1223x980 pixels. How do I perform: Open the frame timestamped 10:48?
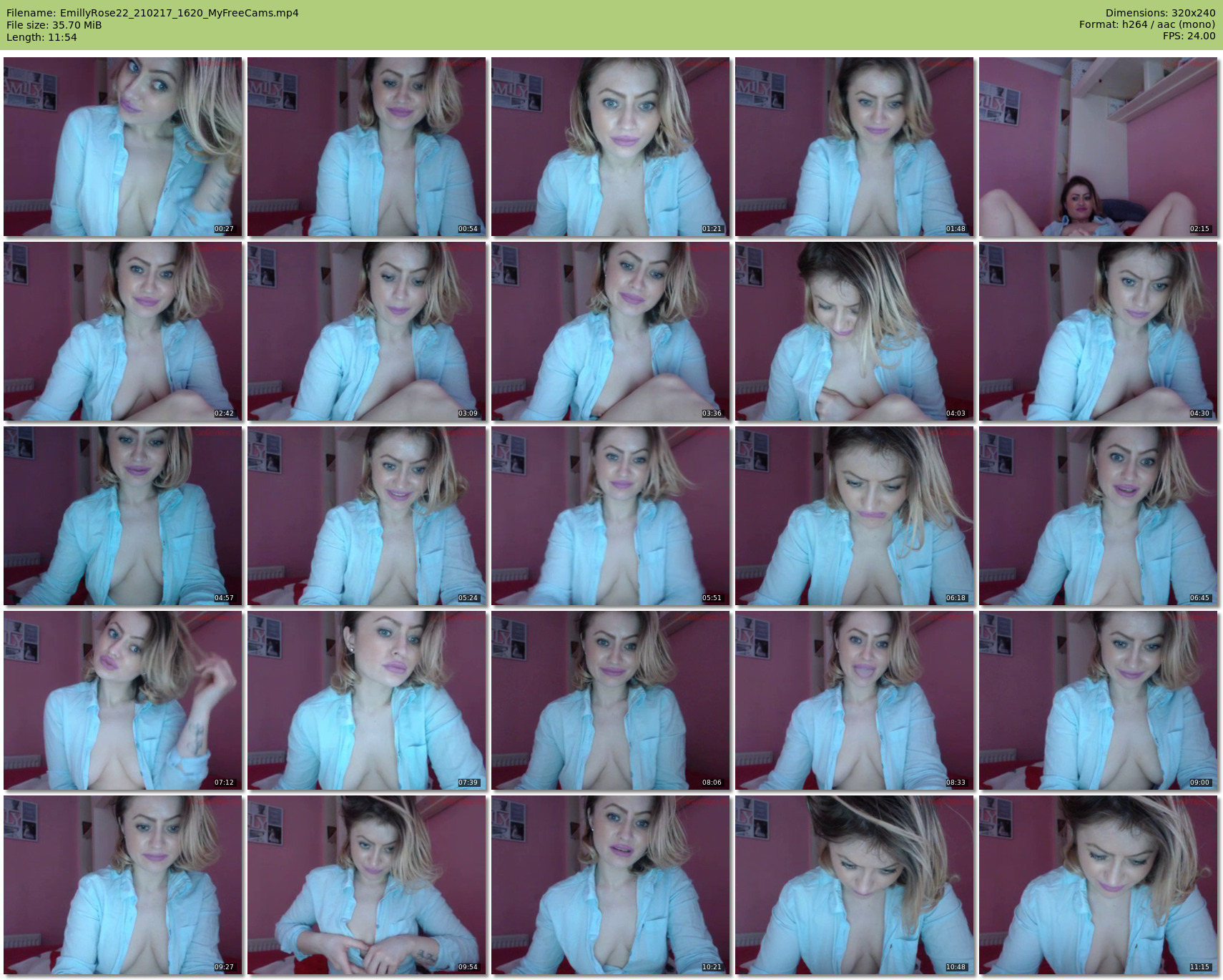point(854,885)
